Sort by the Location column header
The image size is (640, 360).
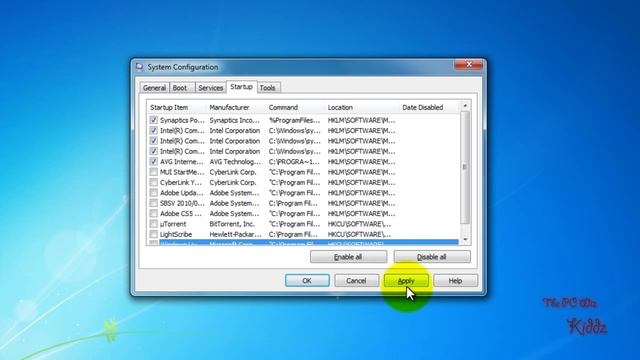click(362, 107)
